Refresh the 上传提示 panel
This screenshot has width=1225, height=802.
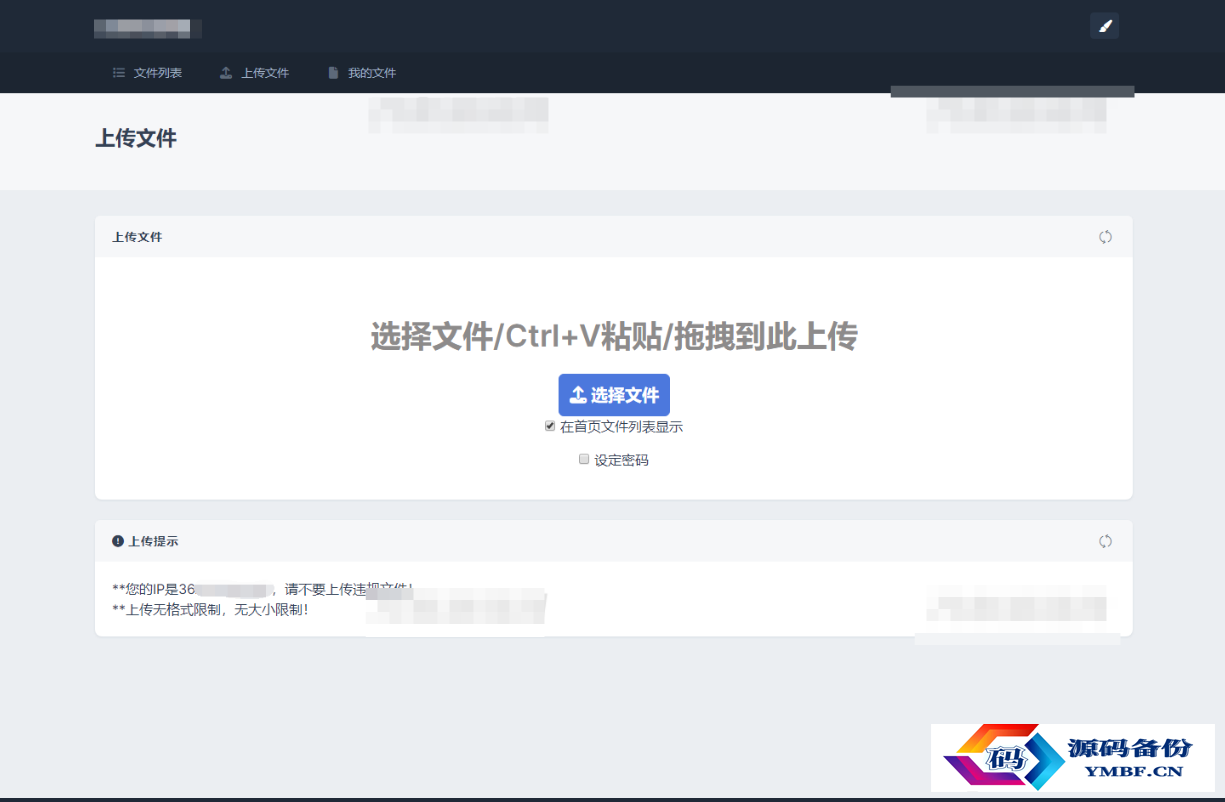pos(1105,541)
